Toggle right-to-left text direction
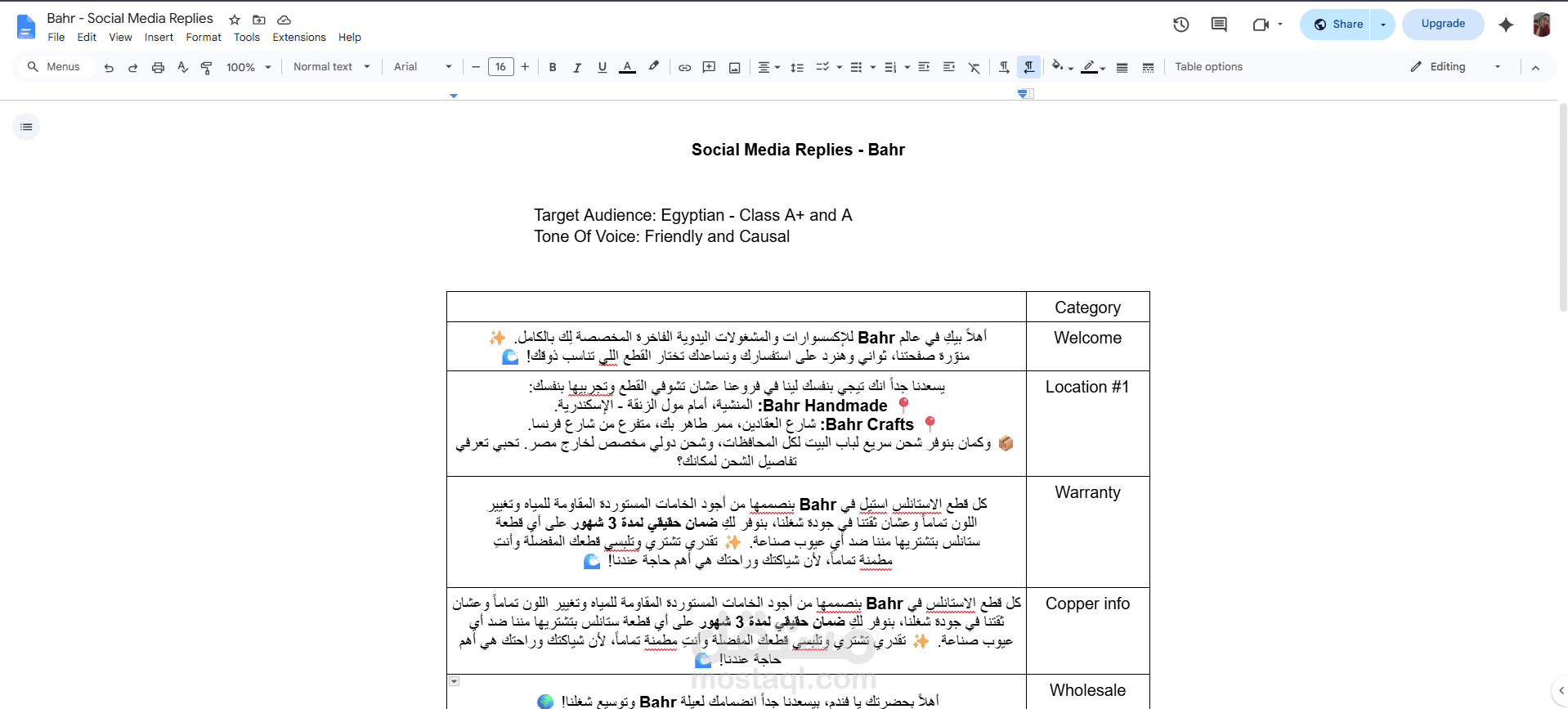The height and width of the screenshot is (709, 1568). point(1029,67)
